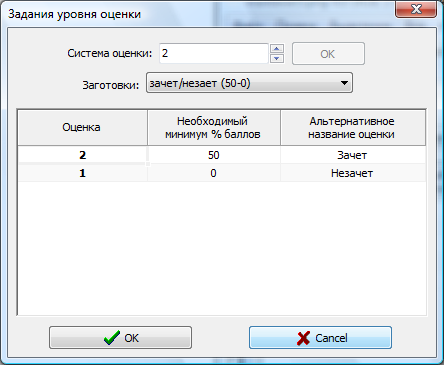Select grade cell 1
Image resolution: width=444 pixels, height=365 pixels.
click(x=82, y=173)
